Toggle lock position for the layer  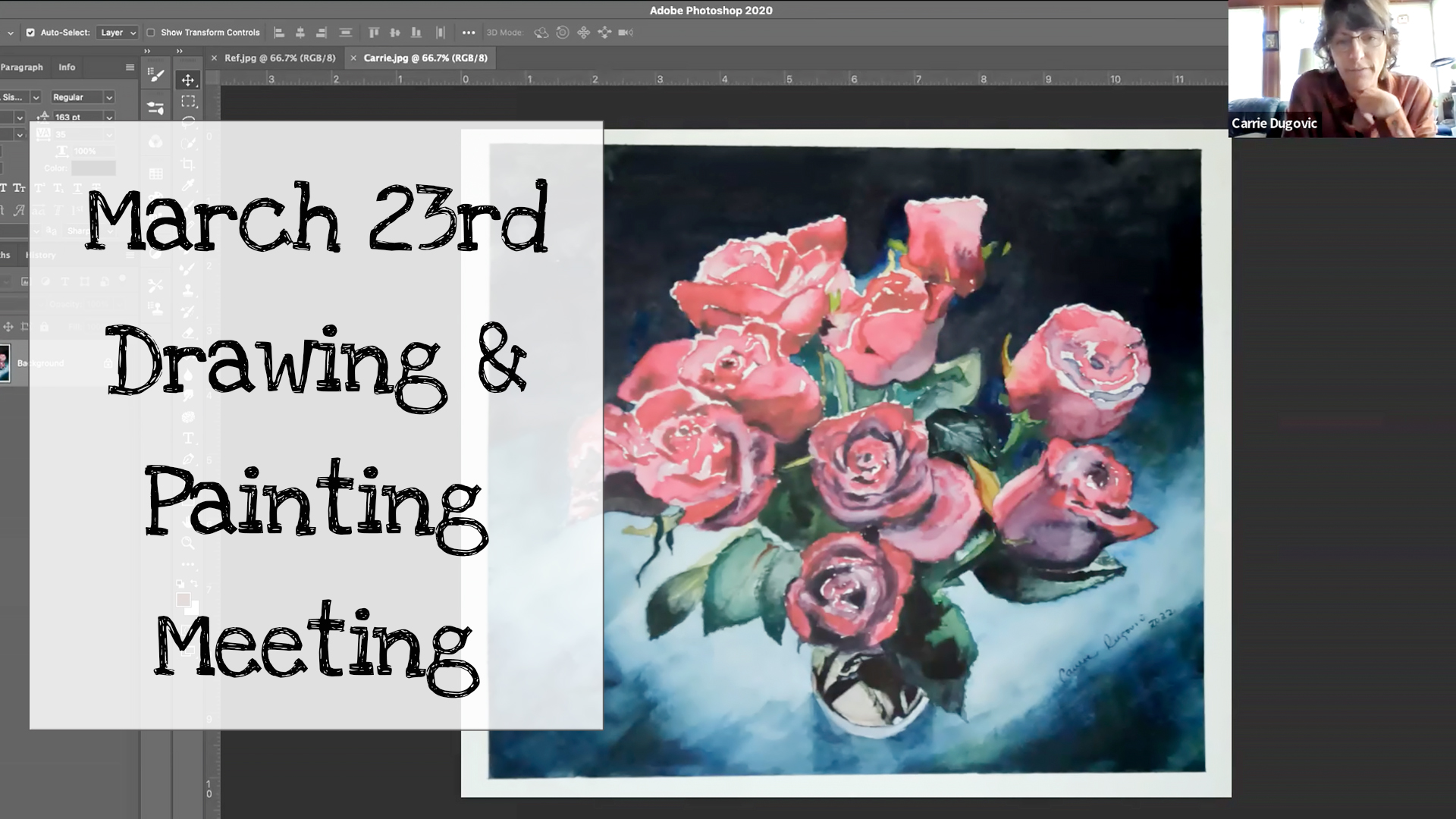pyautogui.click(x=8, y=327)
